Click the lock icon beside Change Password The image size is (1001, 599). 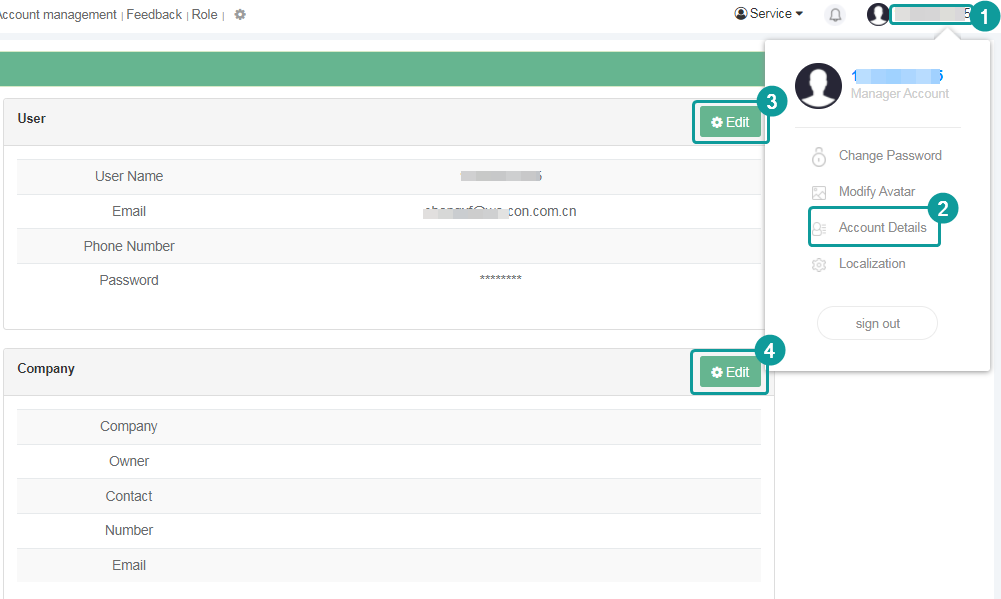pyautogui.click(x=818, y=156)
